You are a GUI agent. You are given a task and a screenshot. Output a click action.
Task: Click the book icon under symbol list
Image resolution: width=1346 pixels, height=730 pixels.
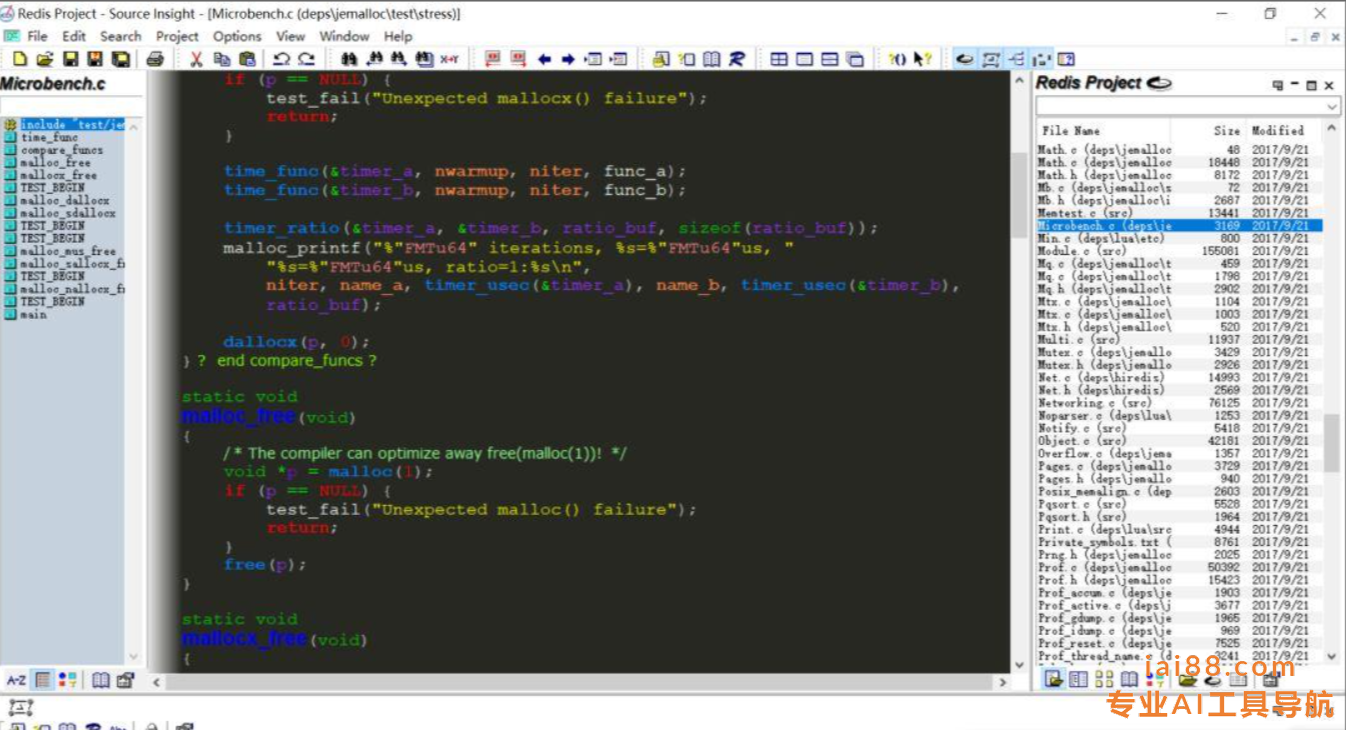pos(101,680)
